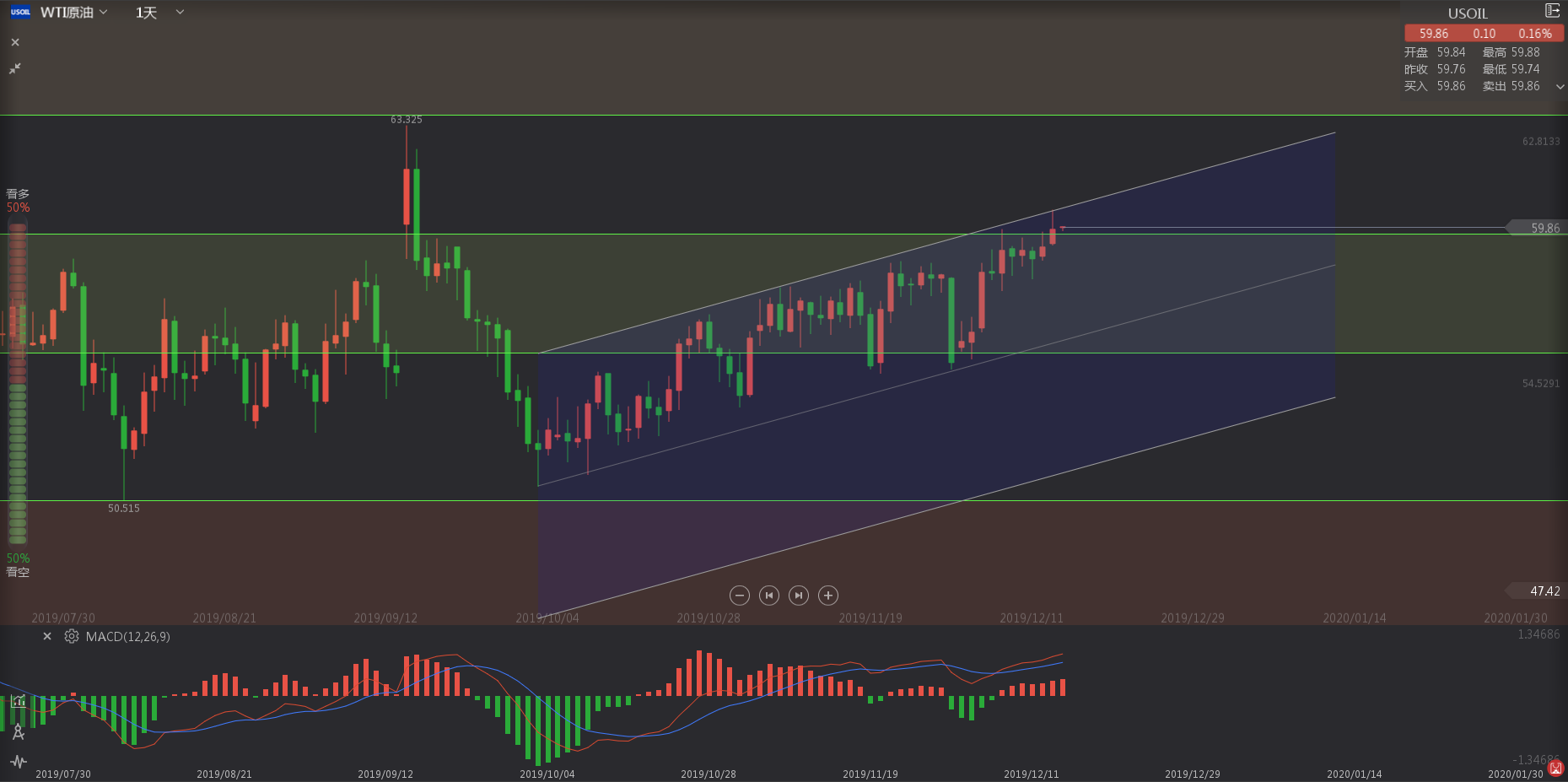This screenshot has height=782, width=1568.
Task: Close chart with top-left X
Action: tap(15, 42)
